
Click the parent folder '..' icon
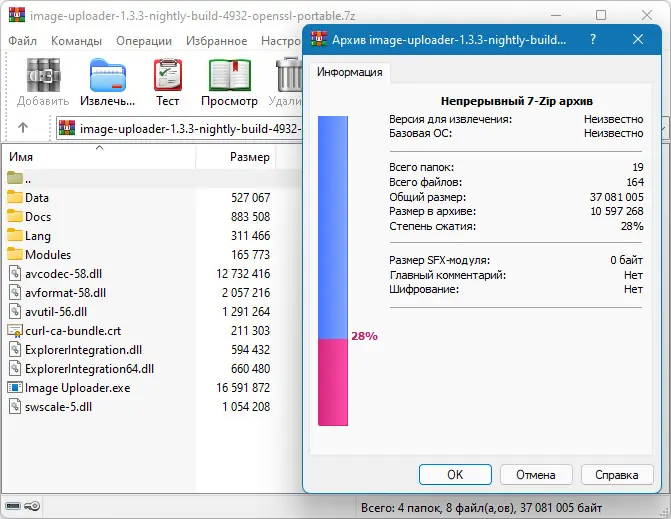pyautogui.click(x=15, y=178)
